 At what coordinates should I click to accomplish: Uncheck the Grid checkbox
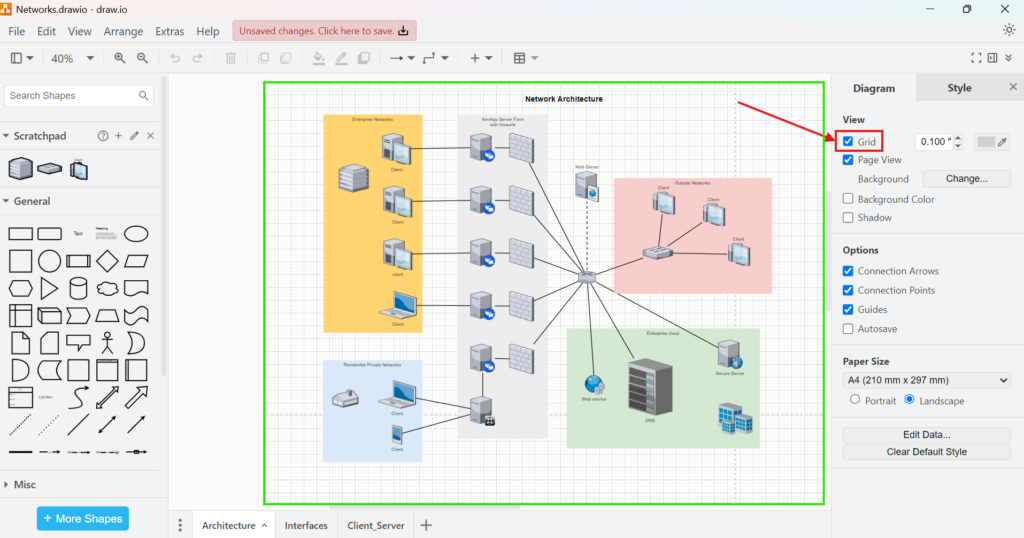pyautogui.click(x=848, y=142)
